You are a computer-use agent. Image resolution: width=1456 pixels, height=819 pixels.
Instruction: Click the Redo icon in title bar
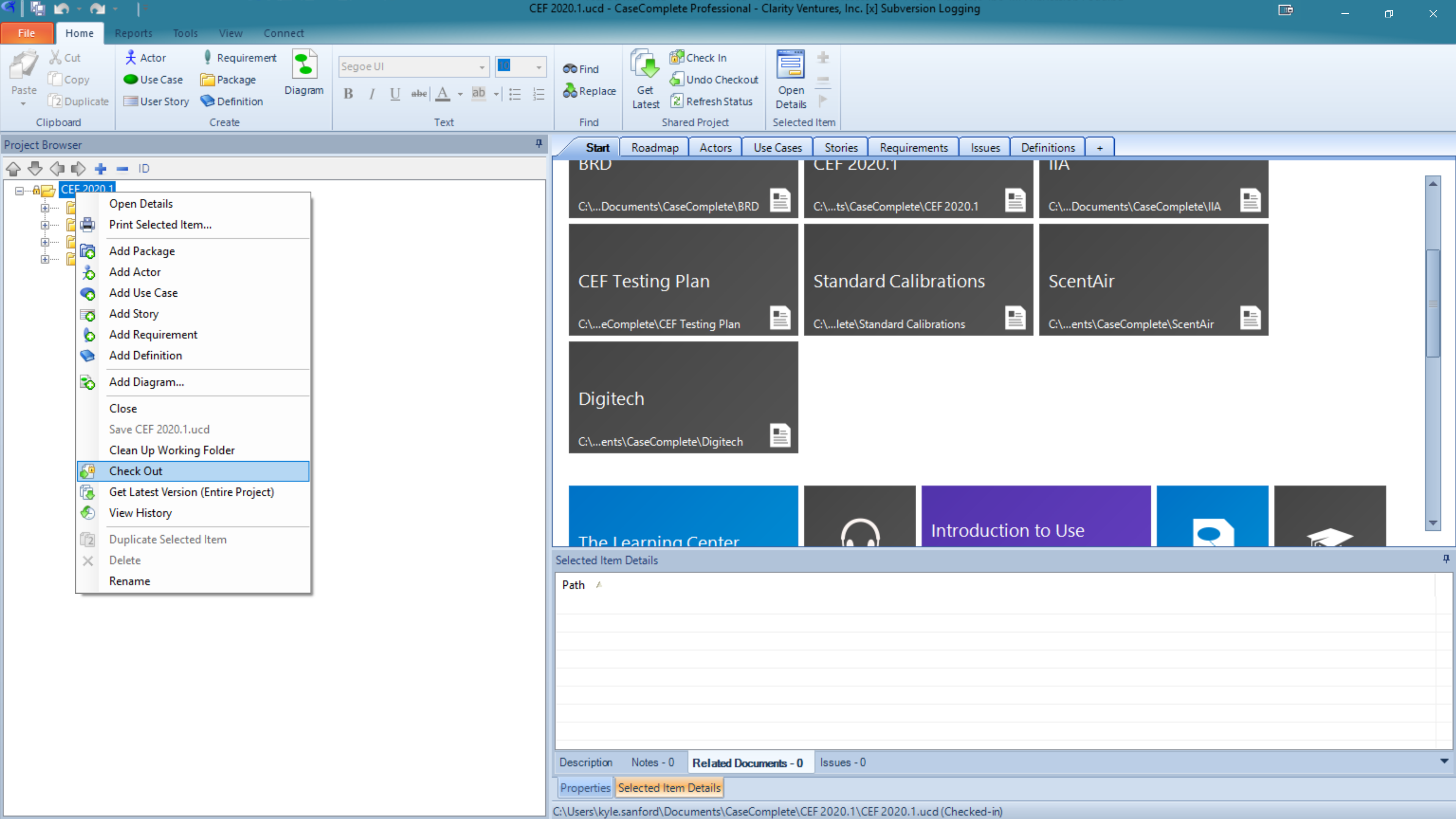(98, 9)
